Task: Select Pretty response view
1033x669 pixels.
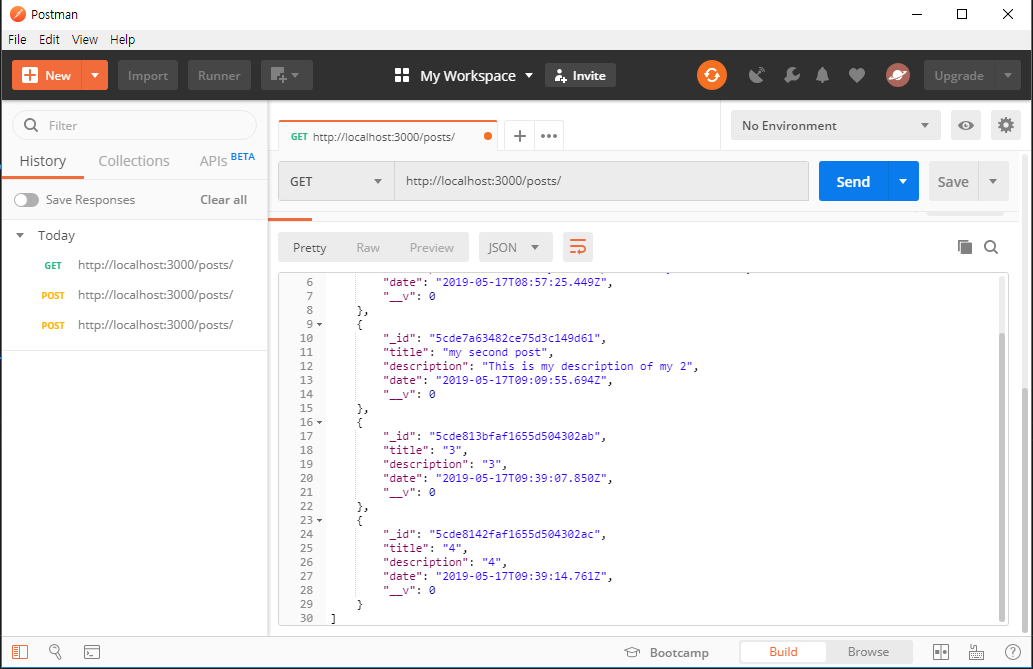Action: click(x=310, y=248)
